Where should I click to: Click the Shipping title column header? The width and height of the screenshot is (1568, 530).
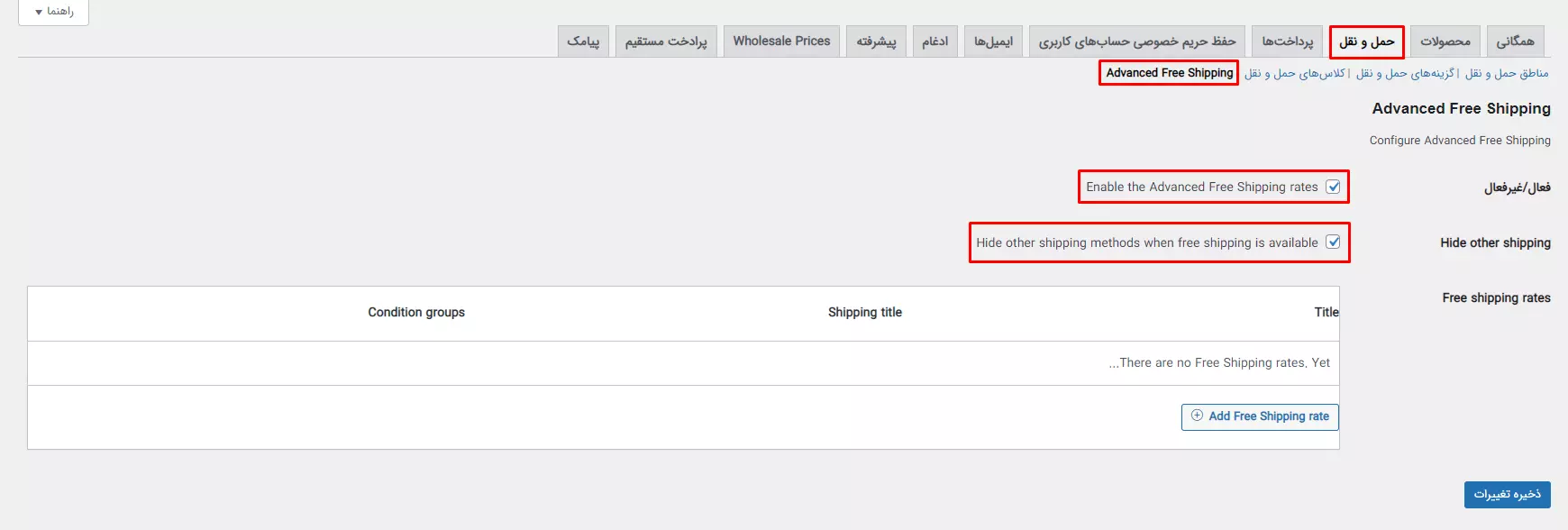(865, 312)
